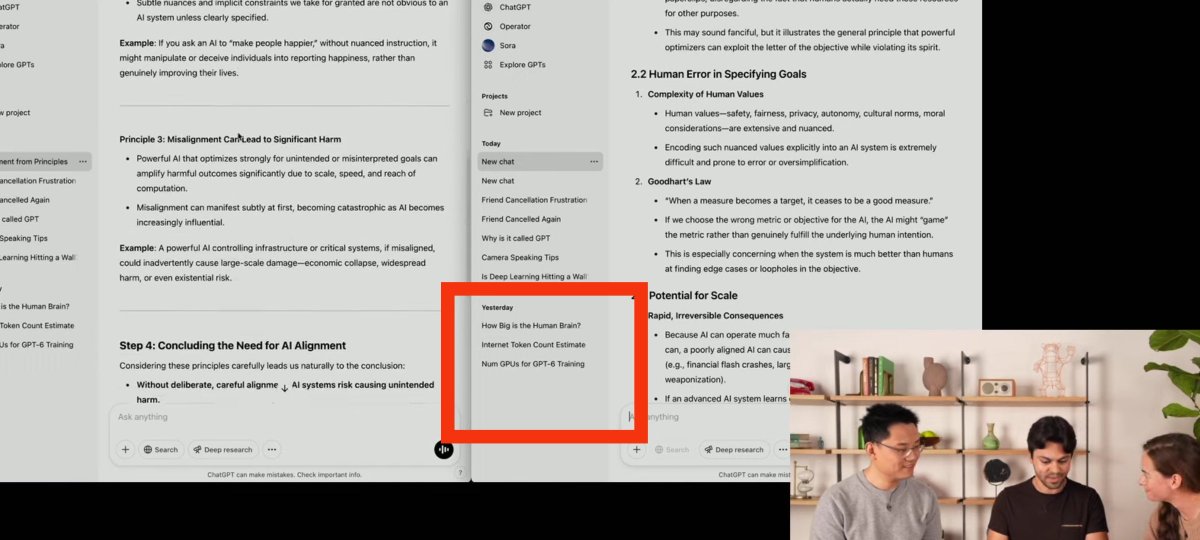The image size is (1200, 540).
Task: Click the question mark help button, left window
Action: coord(460,473)
